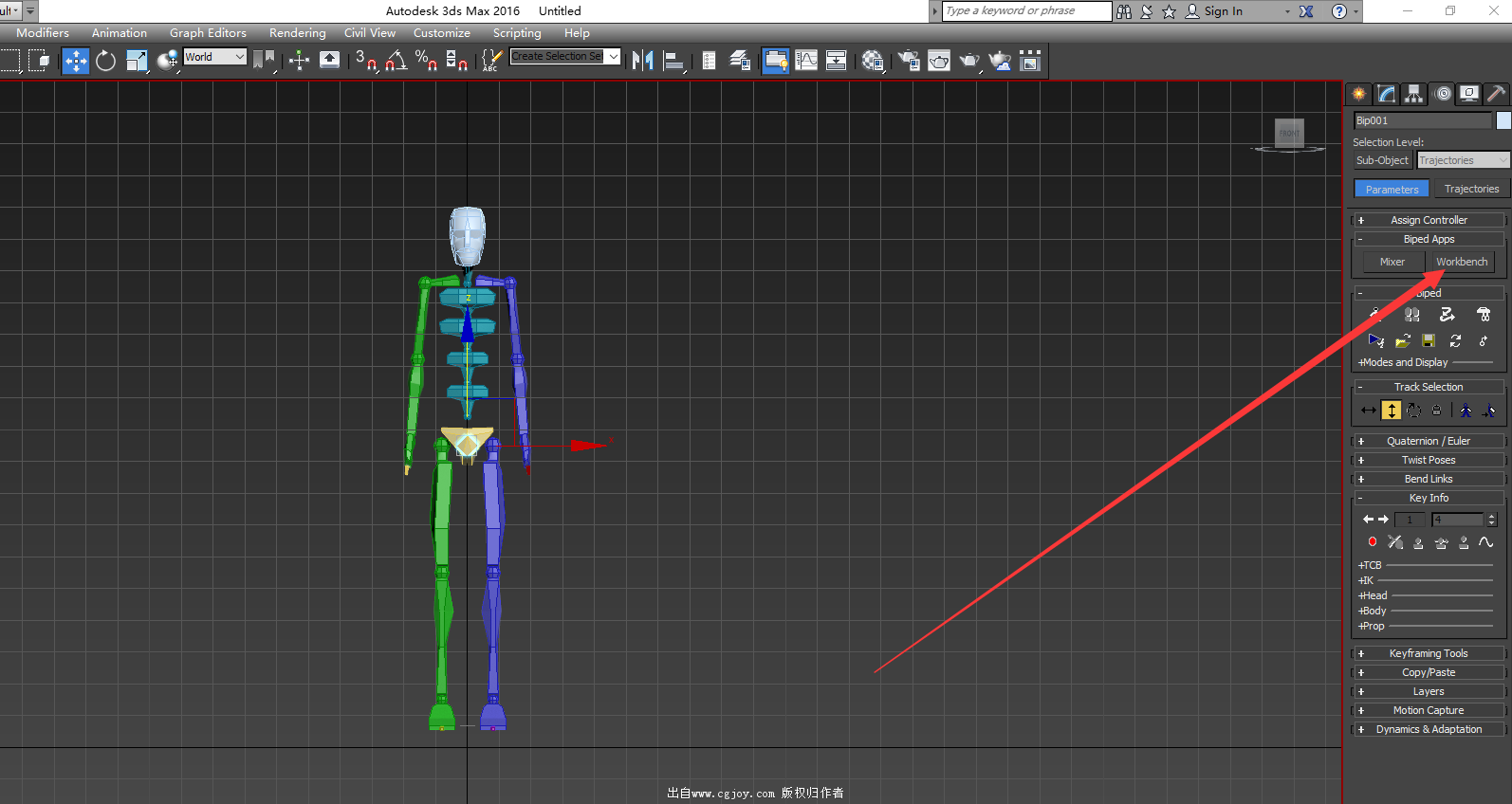This screenshot has width=1512, height=804.
Task: Toggle the Ribbon toolbar icon
Action: click(775, 62)
